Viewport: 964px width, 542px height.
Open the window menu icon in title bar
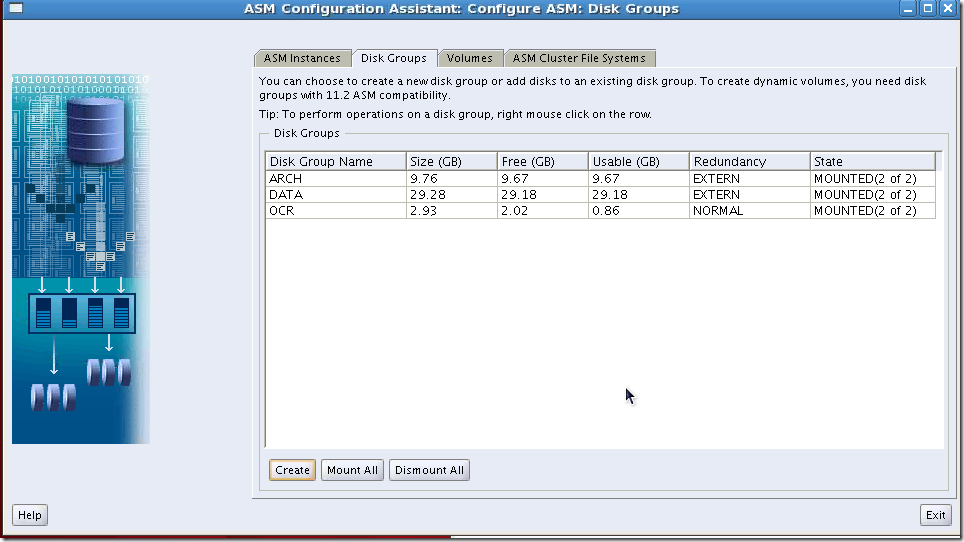[15, 9]
